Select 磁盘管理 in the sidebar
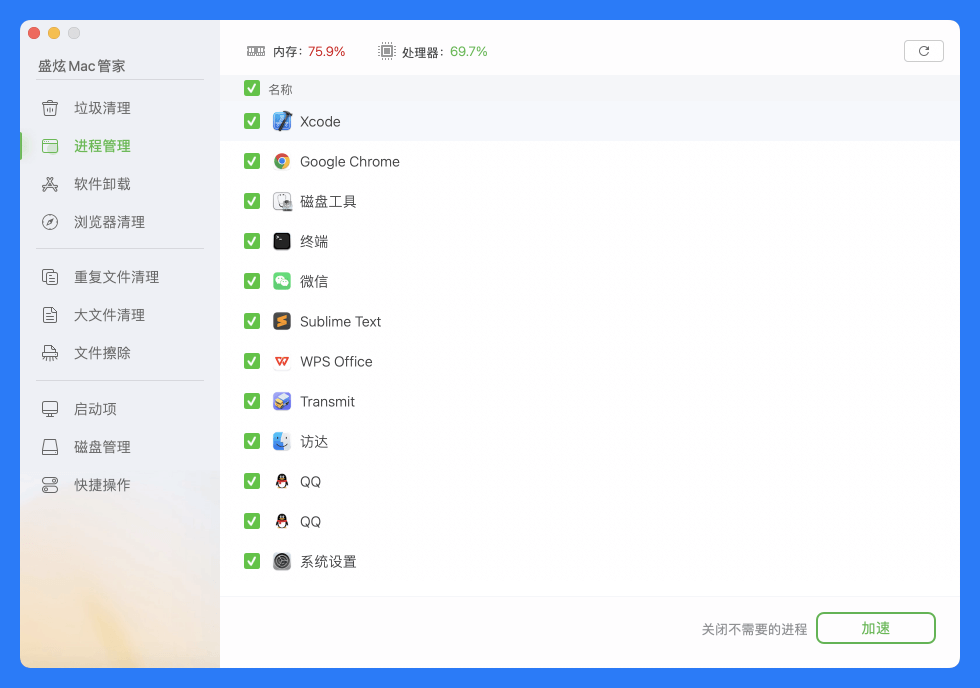Image resolution: width=980 pixels, height=688 pixels. coord(102,447)
